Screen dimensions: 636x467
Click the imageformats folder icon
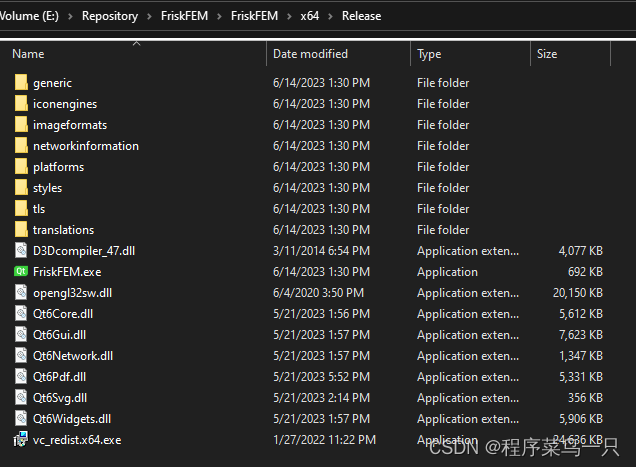[21, 125]
